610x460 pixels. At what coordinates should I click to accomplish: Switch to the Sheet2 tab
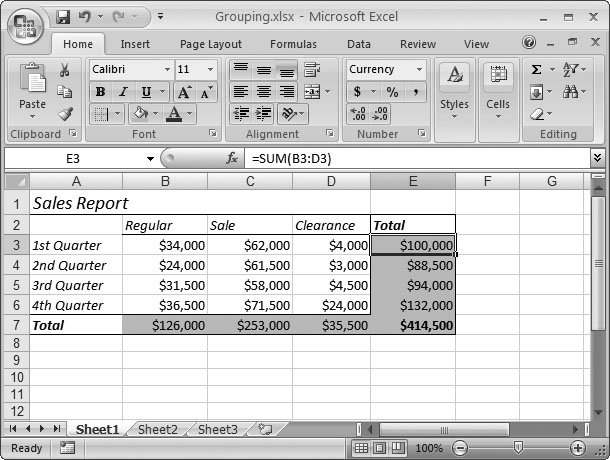tap(157, 429)
